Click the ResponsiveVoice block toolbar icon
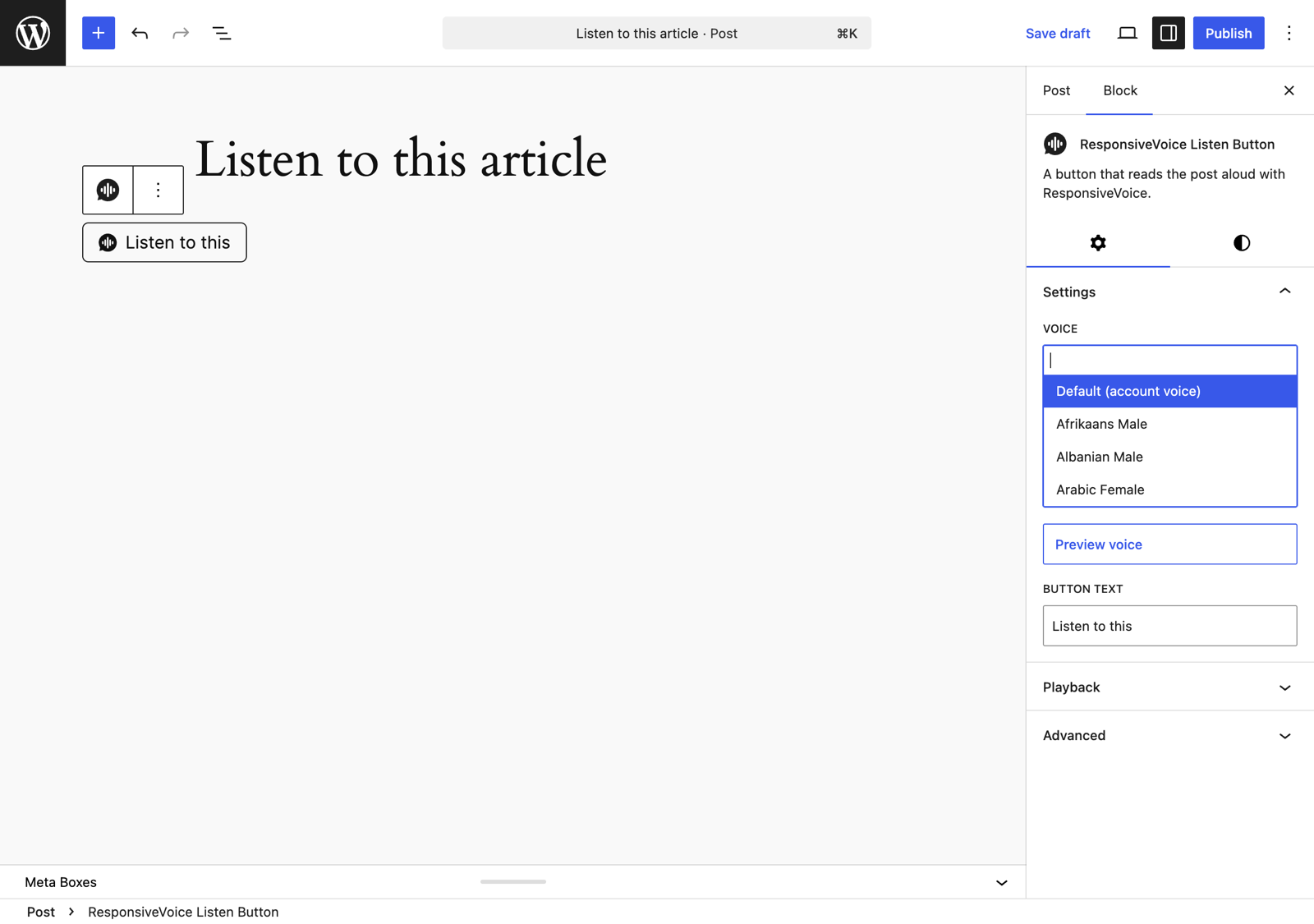This screenshot has width=1314, height=924. pos(108,190)
